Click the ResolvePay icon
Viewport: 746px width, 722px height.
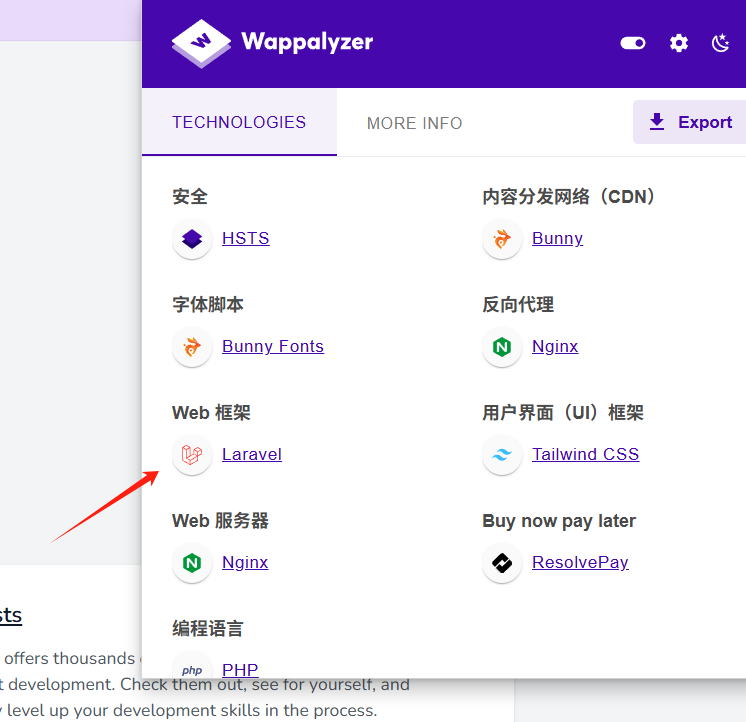502,563
